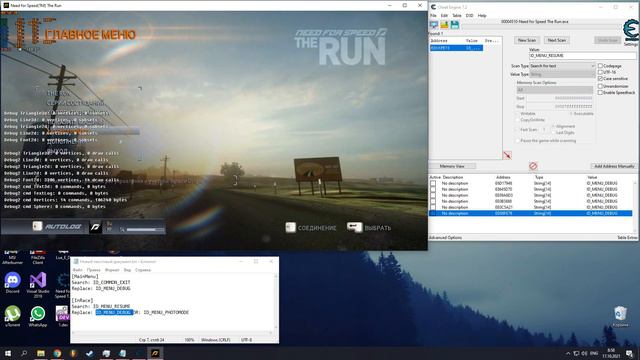
Task: Click the scan Value input field
Action: [582, 56]
